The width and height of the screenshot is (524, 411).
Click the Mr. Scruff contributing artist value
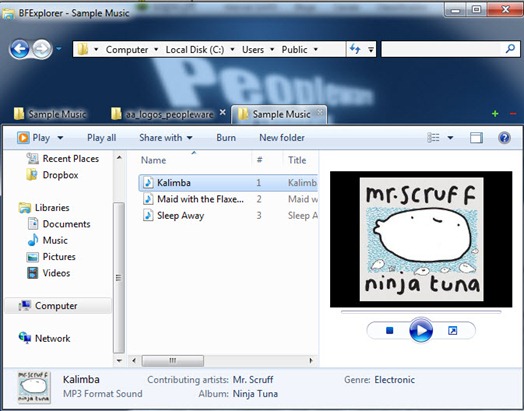click(253, 380)
